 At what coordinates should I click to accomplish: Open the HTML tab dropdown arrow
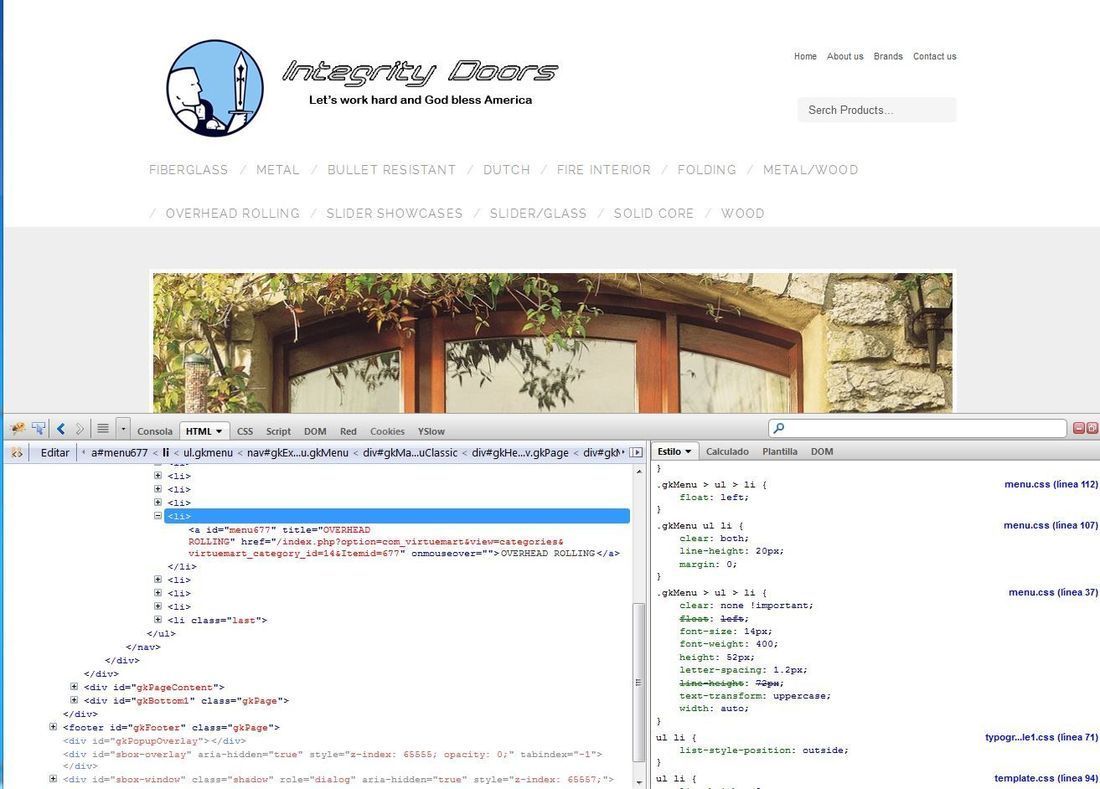(219, 431)
